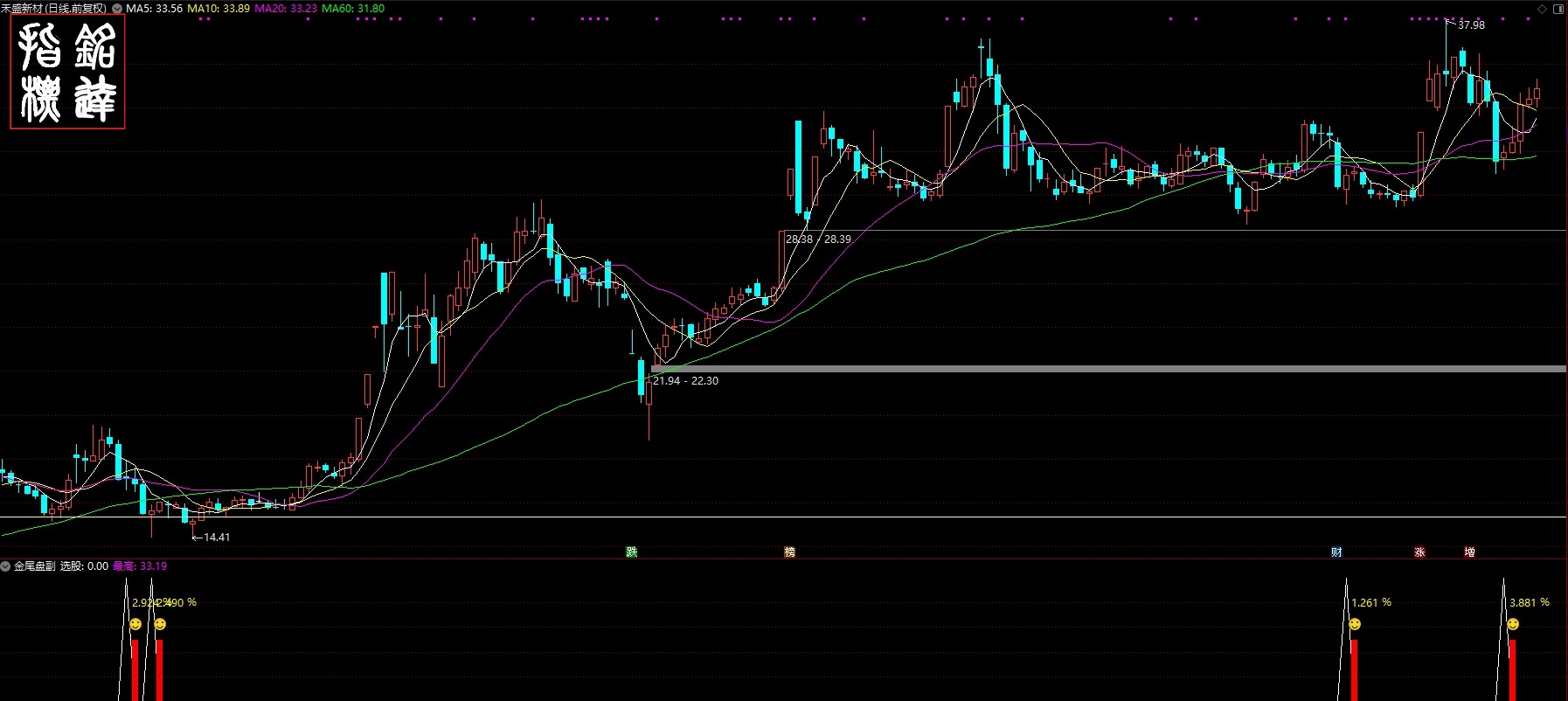
Task: Open the 涨 event marker on timeline
Action: (x=1419, y=552)
